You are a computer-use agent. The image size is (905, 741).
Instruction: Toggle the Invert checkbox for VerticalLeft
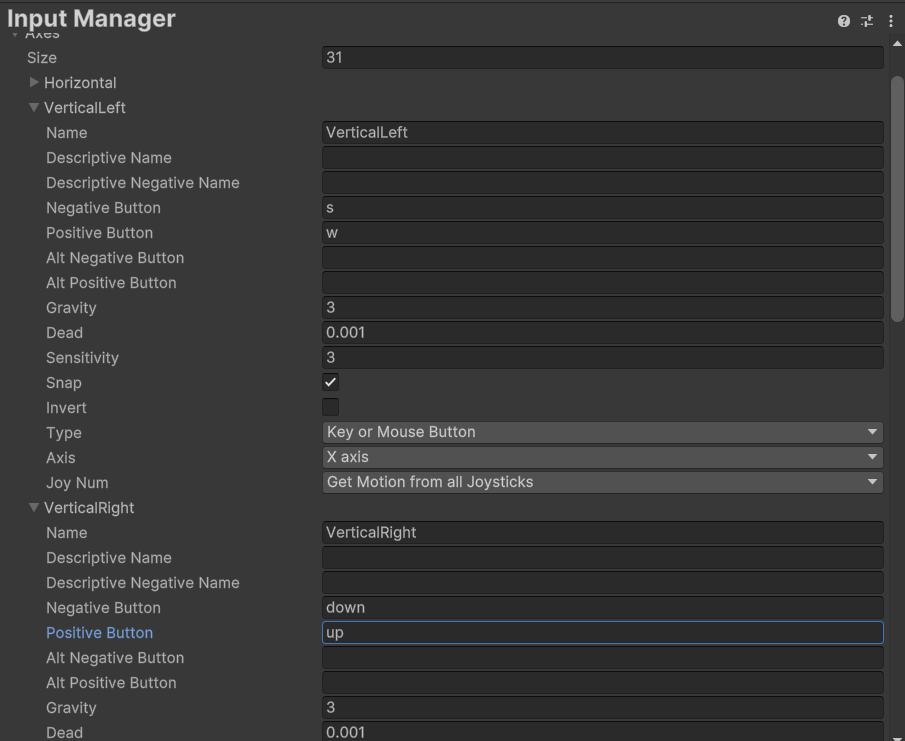click(330, 407)
